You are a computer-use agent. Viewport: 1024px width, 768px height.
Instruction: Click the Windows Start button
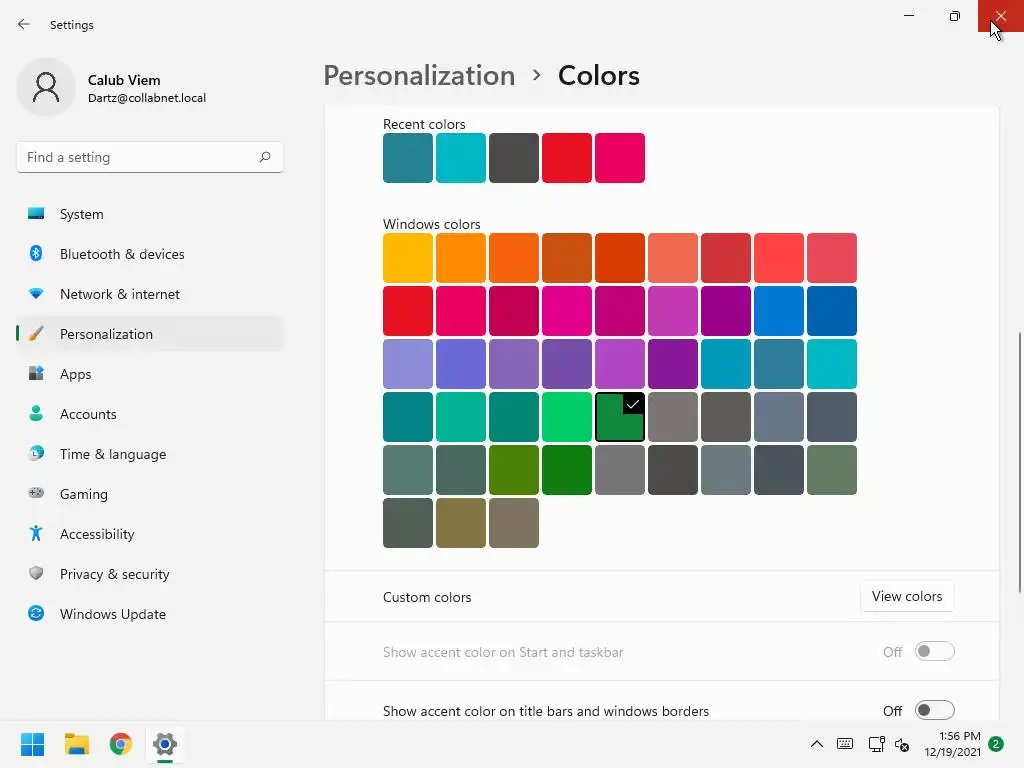33,744
